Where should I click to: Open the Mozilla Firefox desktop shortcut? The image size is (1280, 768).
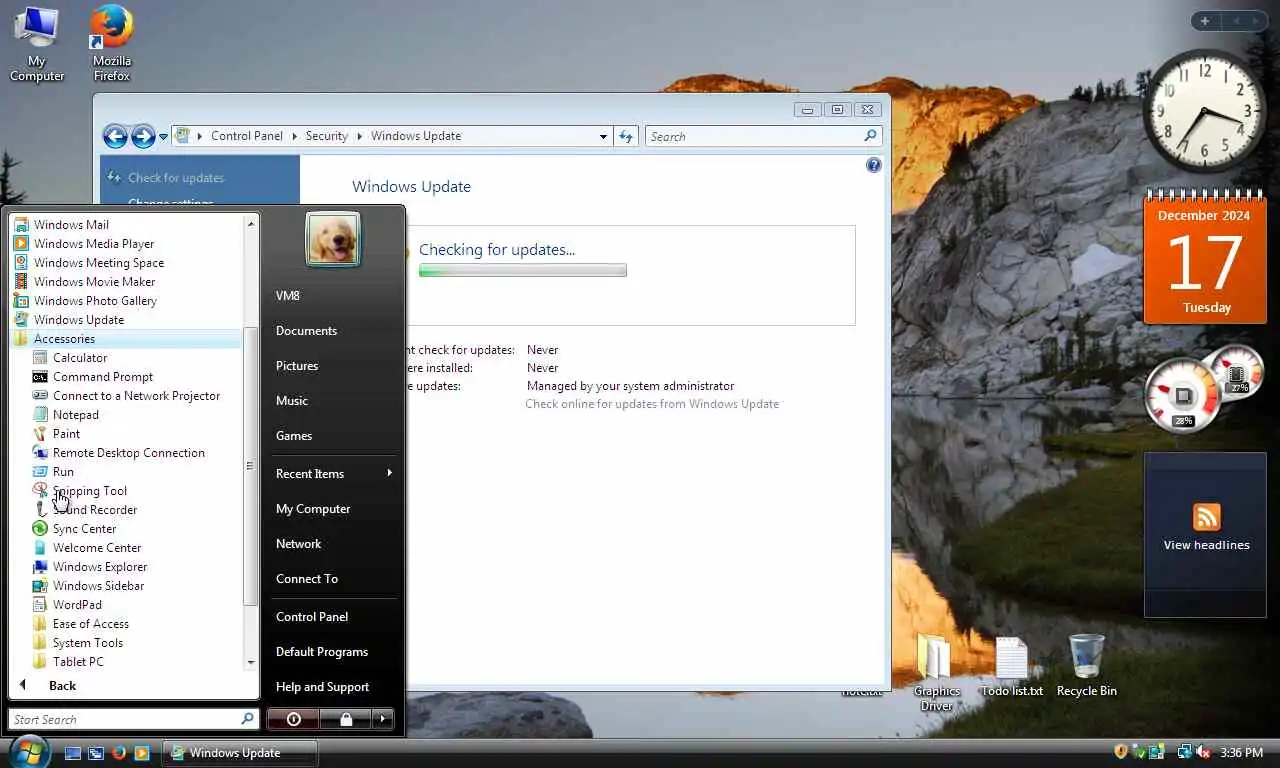[x=112, y=44]
